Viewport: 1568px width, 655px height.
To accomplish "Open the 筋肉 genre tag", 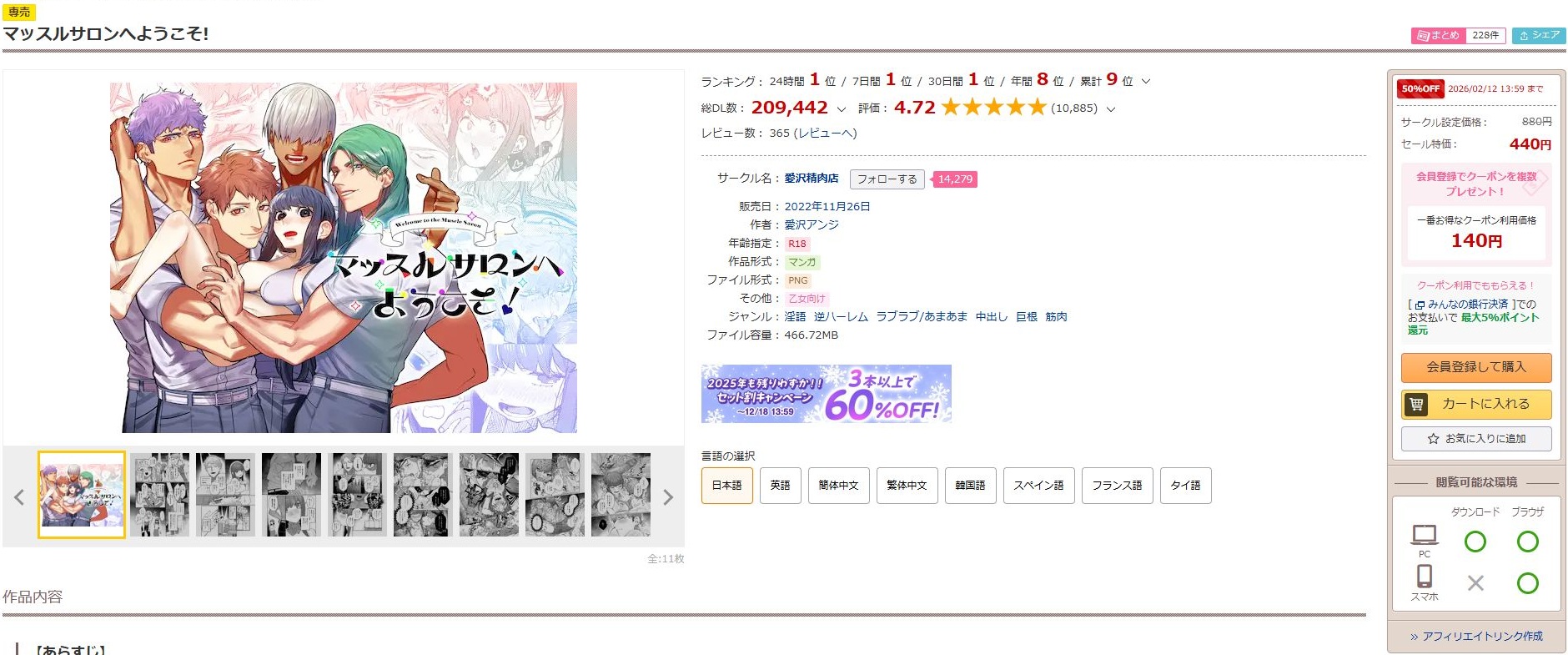I will [1056, 317].
